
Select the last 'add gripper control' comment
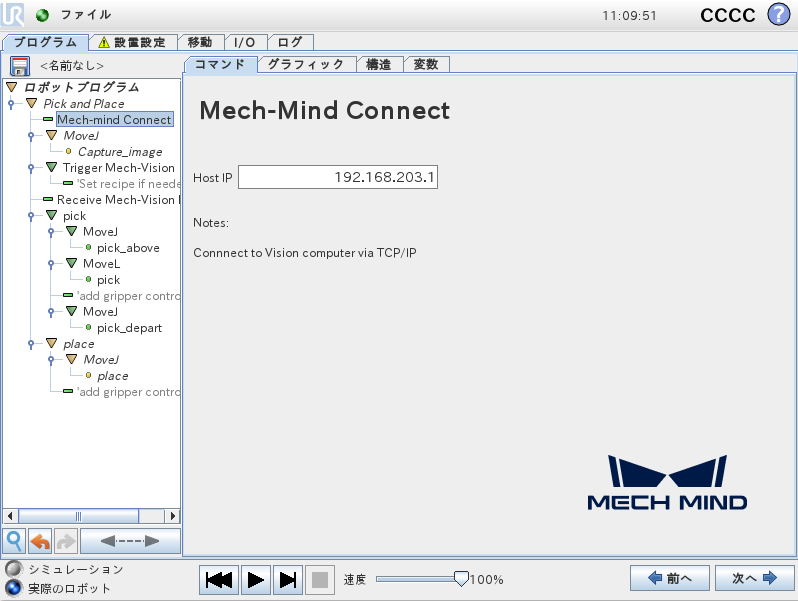pos(128,392)
